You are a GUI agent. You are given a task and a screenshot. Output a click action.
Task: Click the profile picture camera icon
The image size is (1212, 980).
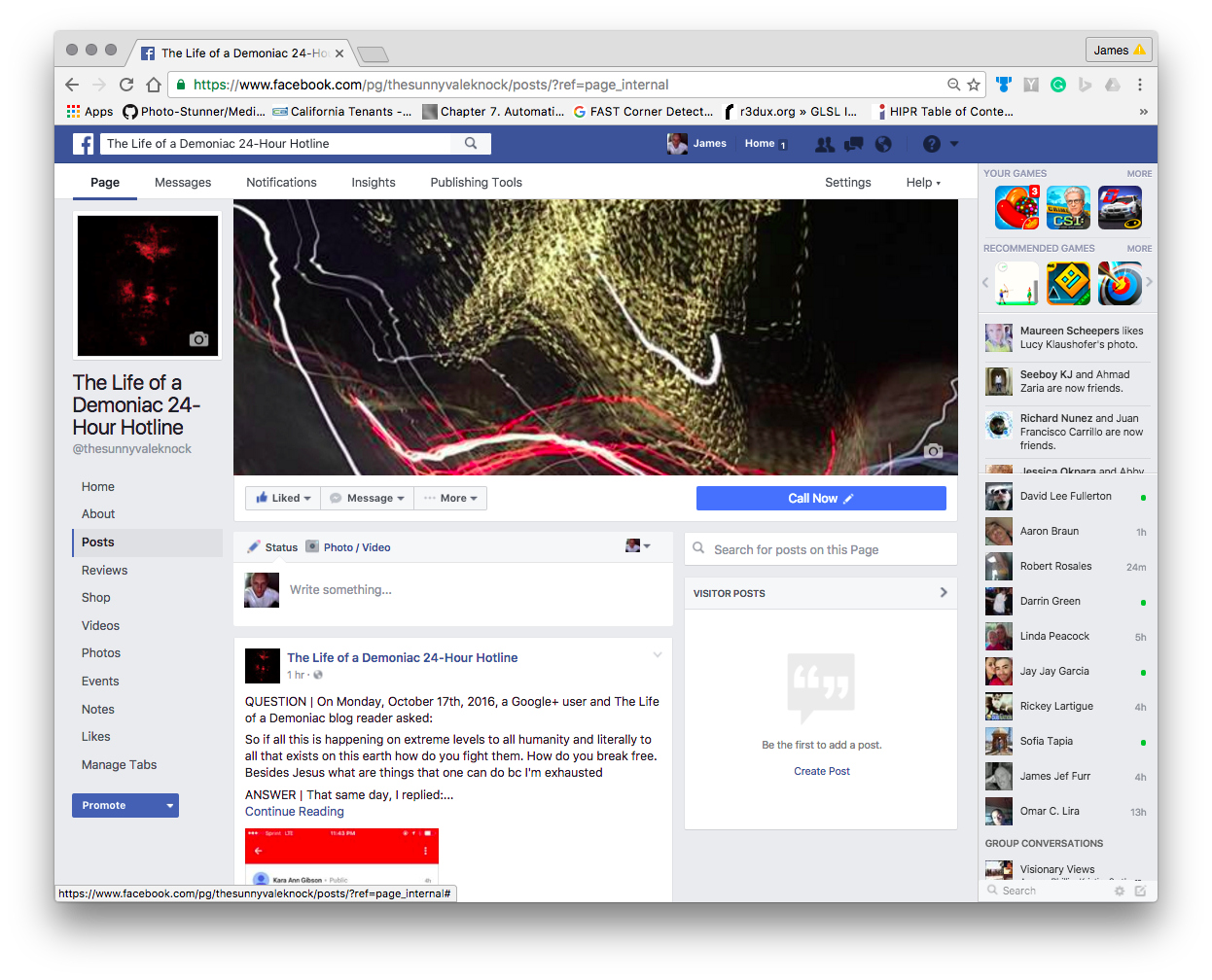[199, 339]
